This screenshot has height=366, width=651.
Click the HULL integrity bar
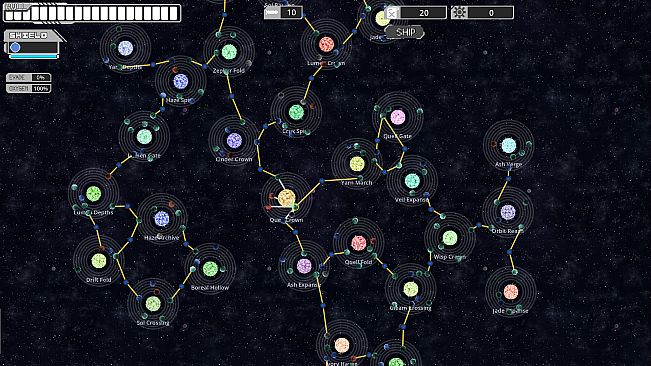[92, 13]
